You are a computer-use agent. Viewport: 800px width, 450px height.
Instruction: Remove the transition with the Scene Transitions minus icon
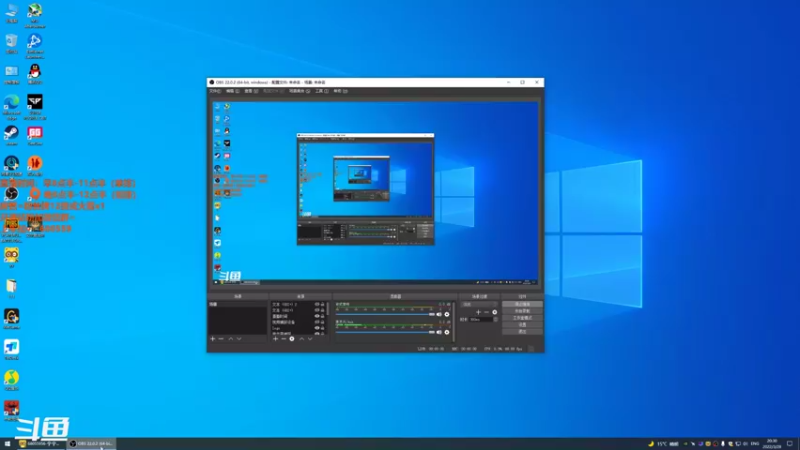tap(486, 312)
